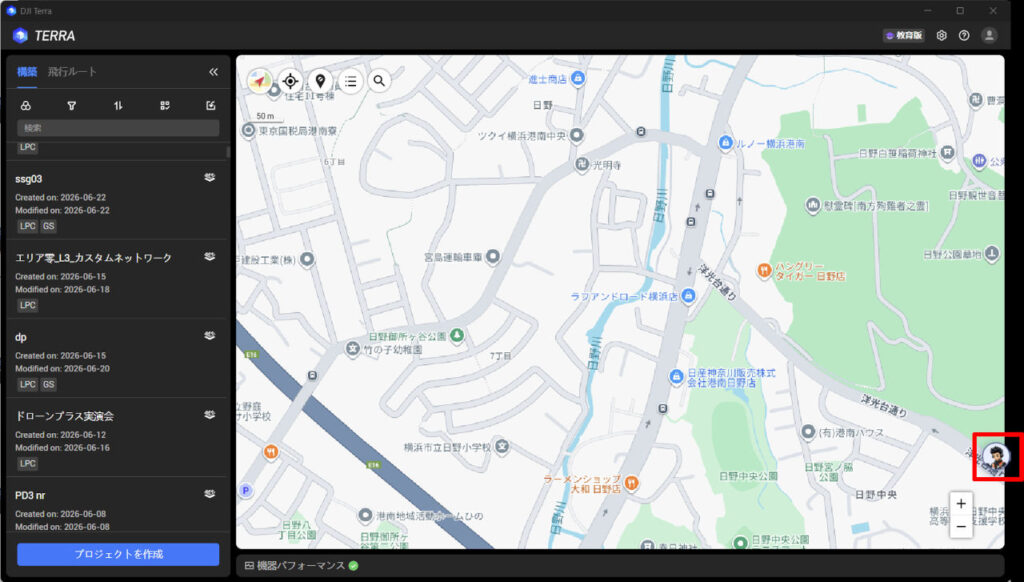Open the user account profile icon
The image size is (1024, 582).
989,35
